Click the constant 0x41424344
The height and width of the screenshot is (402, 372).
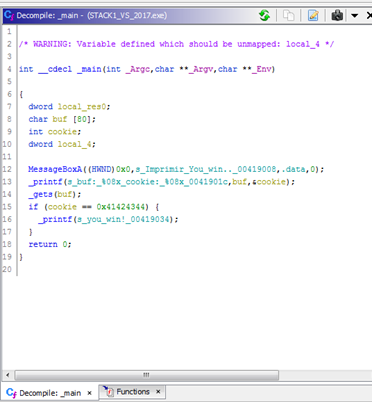(121, 207)
